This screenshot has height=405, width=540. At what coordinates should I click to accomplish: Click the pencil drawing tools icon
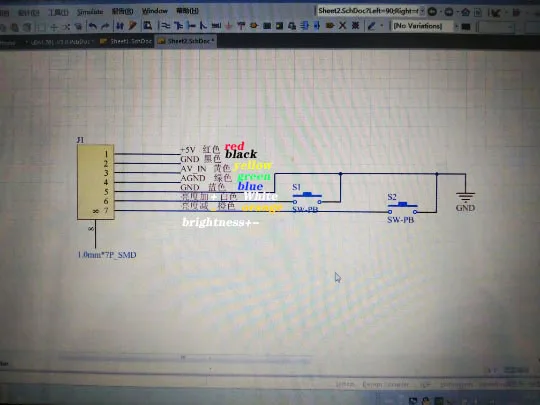click(372, 26)
